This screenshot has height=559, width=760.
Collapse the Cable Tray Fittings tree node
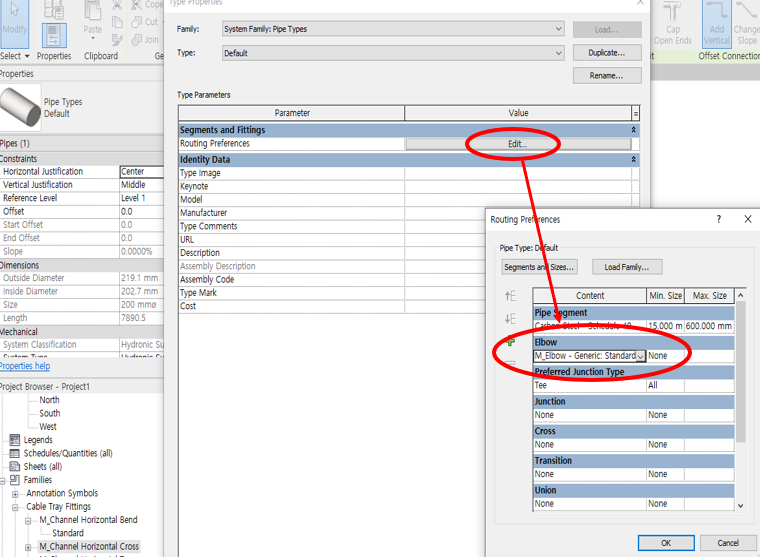[x=15, y=507]
